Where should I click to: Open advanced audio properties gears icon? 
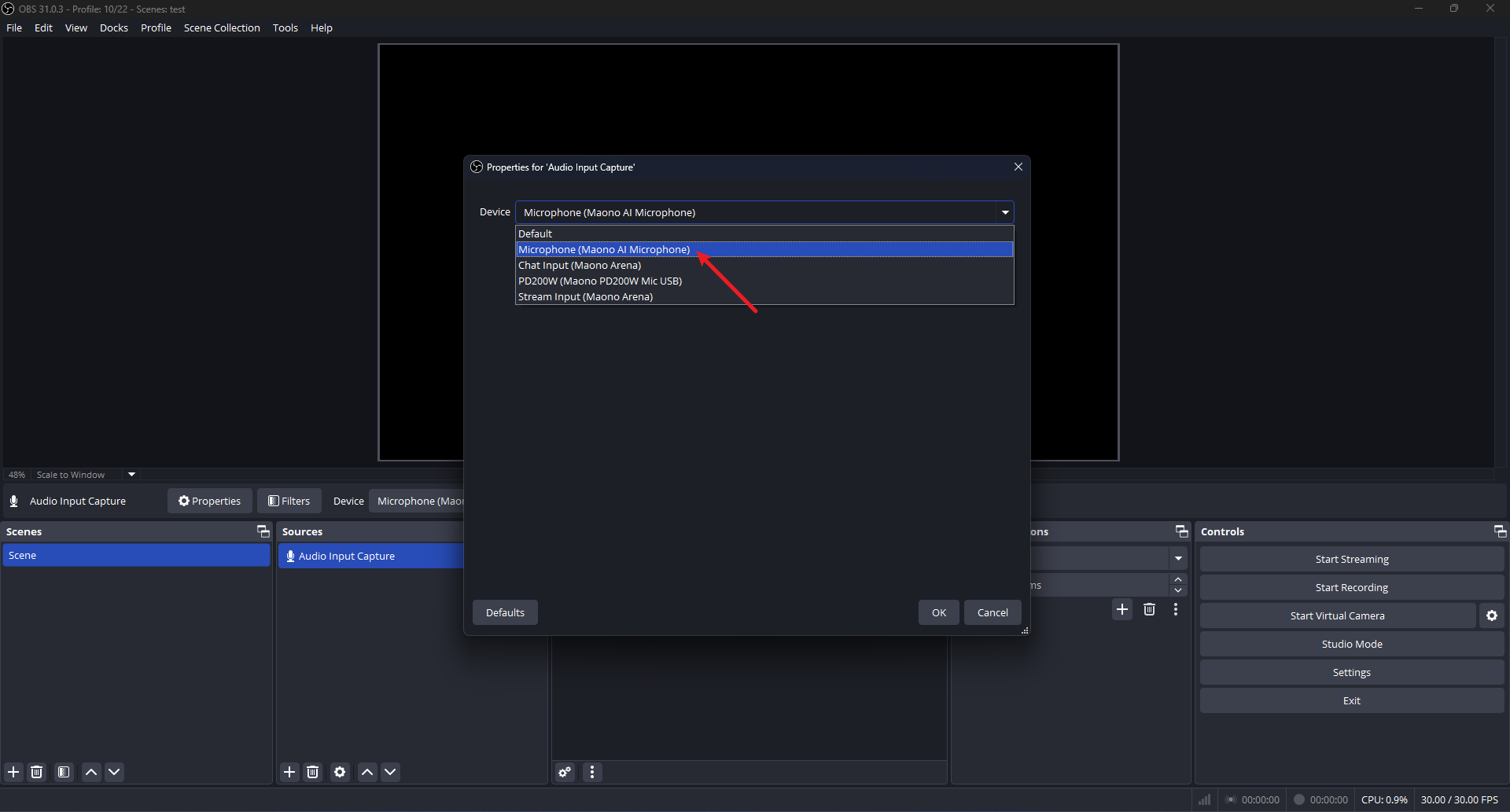pyautogui.click(x=565, y=772)
